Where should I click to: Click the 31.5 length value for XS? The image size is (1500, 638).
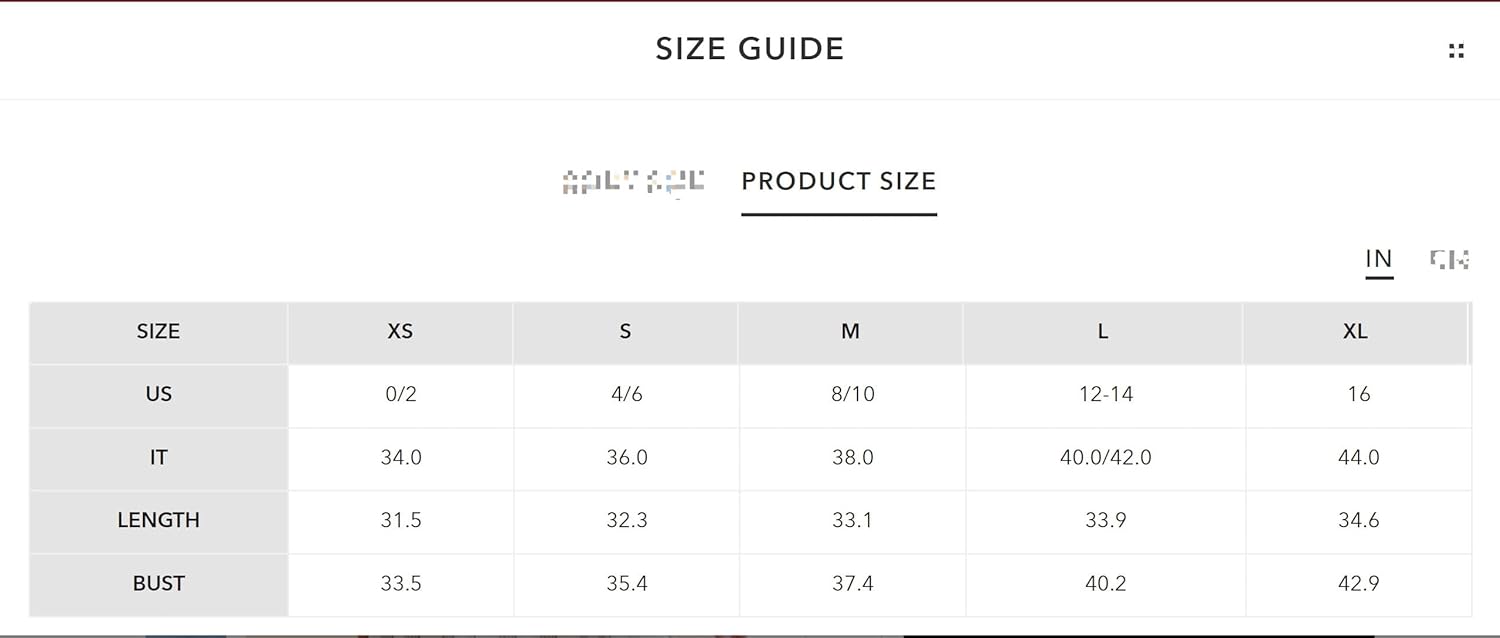point(401,521)
